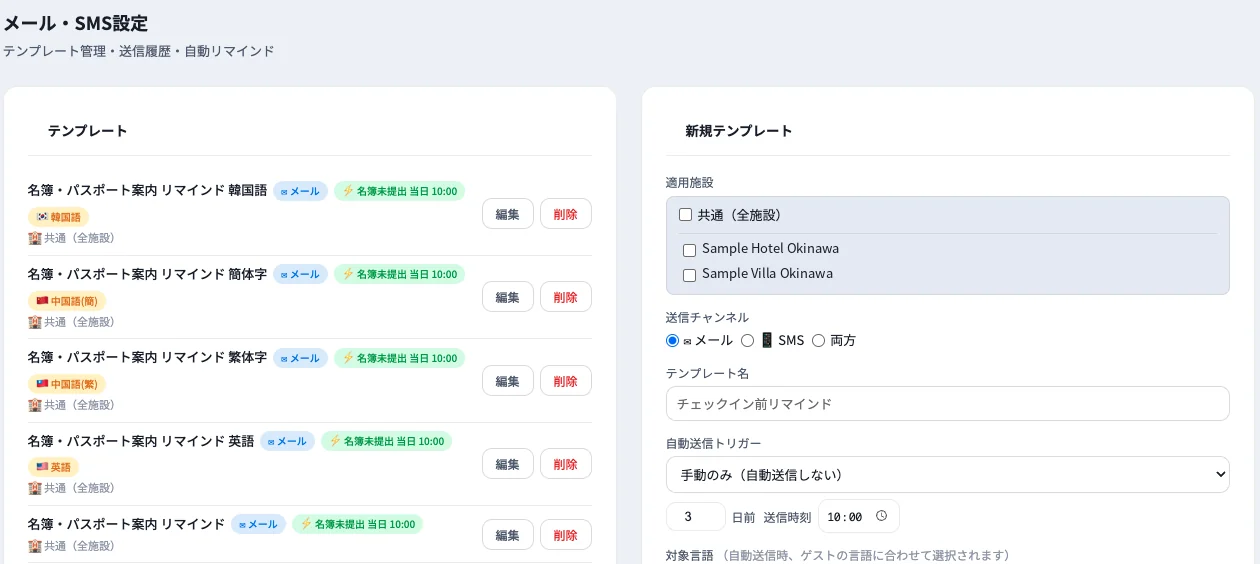This screenshot has width=1260, height=564.
Task: Click the 名簿・パスポート案内 リマインド 簡体字 title
Action: [x=147, y=274]
